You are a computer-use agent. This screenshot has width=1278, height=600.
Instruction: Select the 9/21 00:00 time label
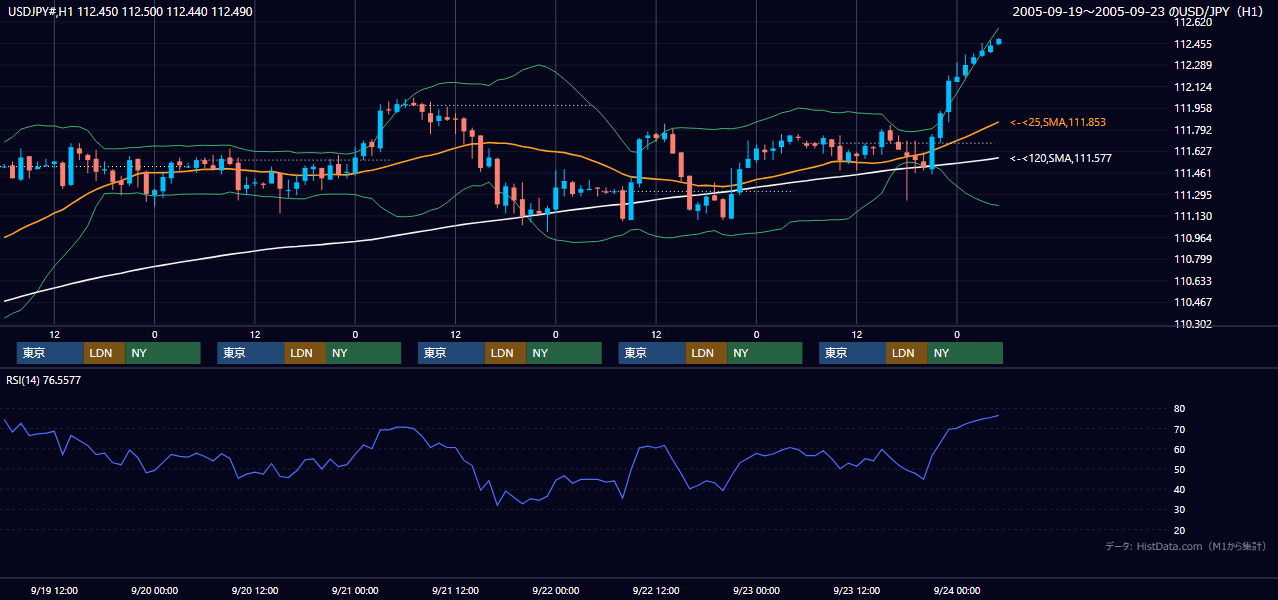click(355, 590)
